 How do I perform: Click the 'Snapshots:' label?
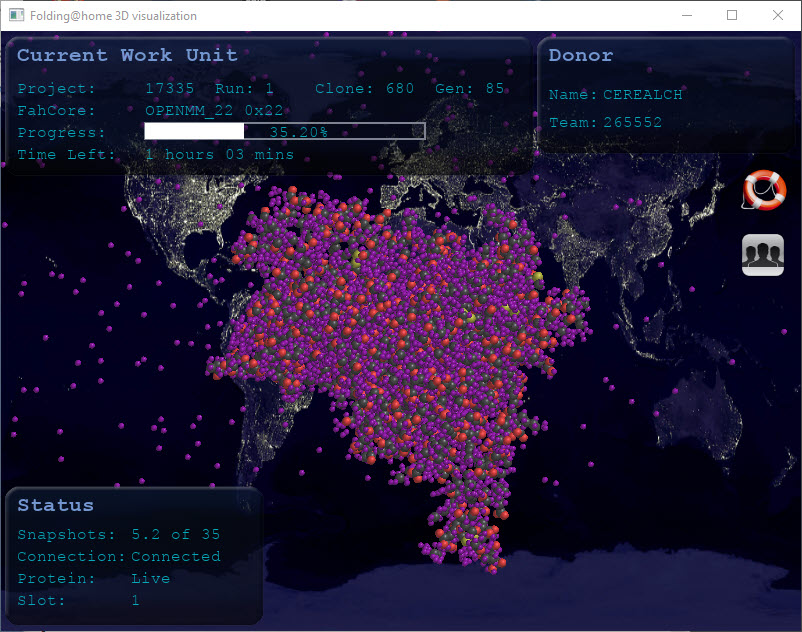tap(66, 534)
